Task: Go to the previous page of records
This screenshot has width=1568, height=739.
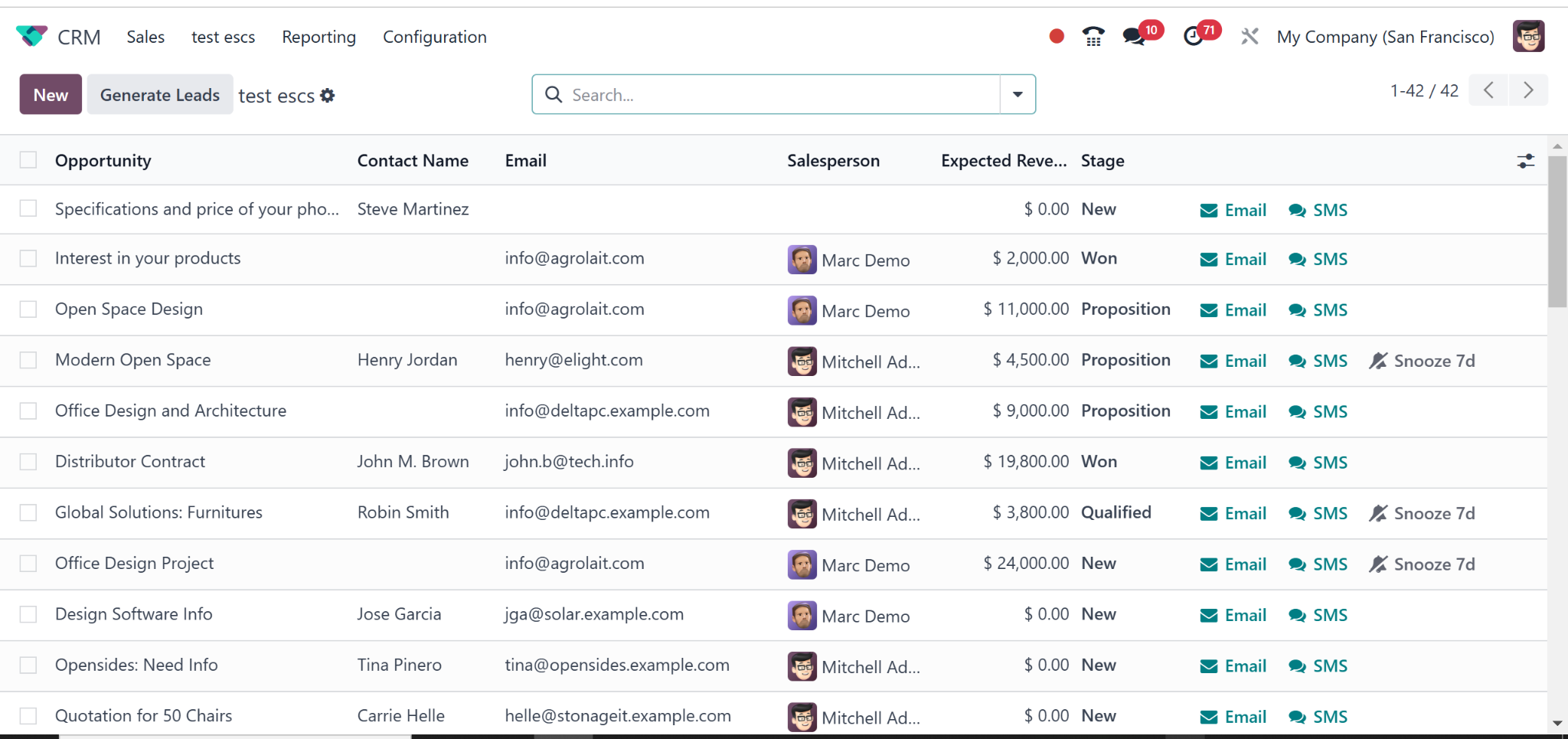Action: pyautogui.click(x=1488, y=90)
